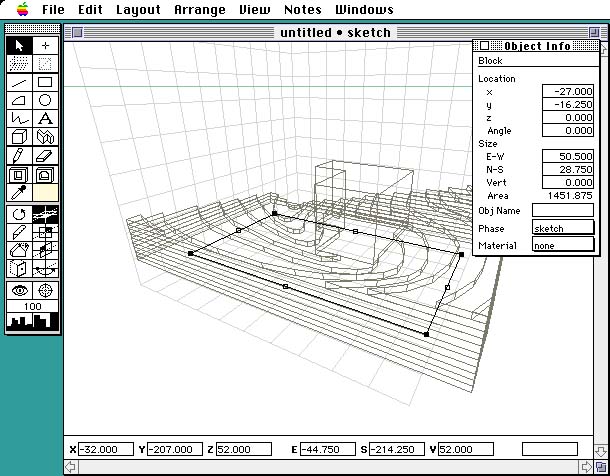The image size is (610, 476).
Task: Close the Object Info palette
Action: [484, 45]
